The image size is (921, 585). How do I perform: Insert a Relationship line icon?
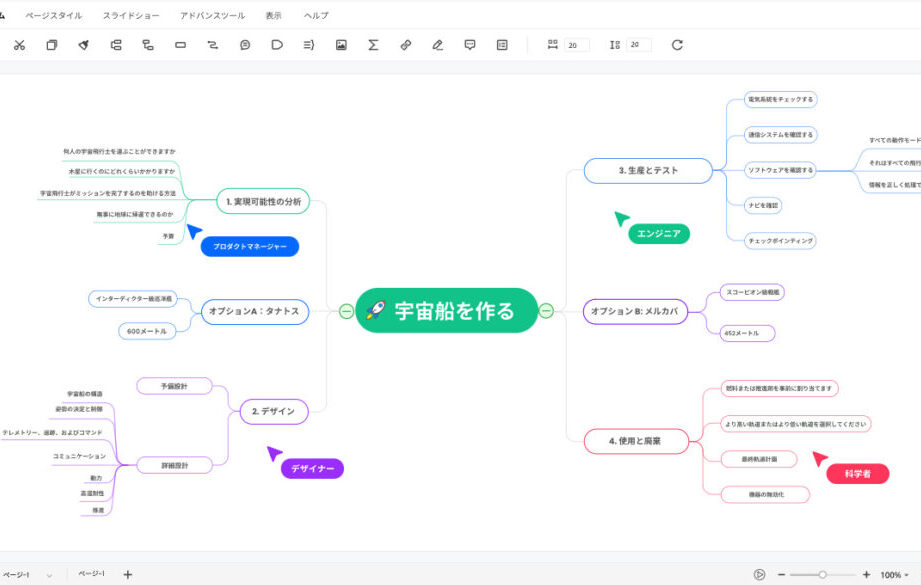point(213,45)
